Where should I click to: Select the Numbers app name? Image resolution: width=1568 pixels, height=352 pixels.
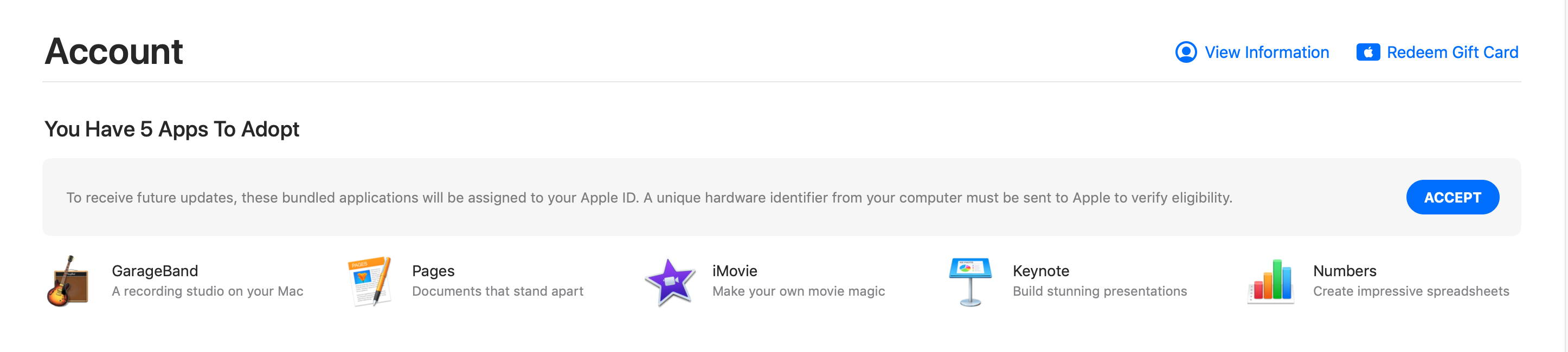[1344, 271]
